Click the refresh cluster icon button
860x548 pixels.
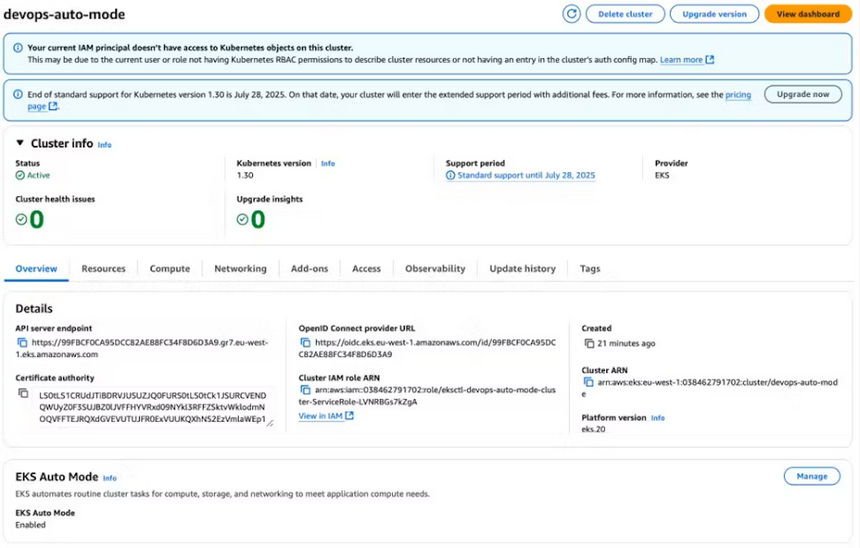(571, 14)
